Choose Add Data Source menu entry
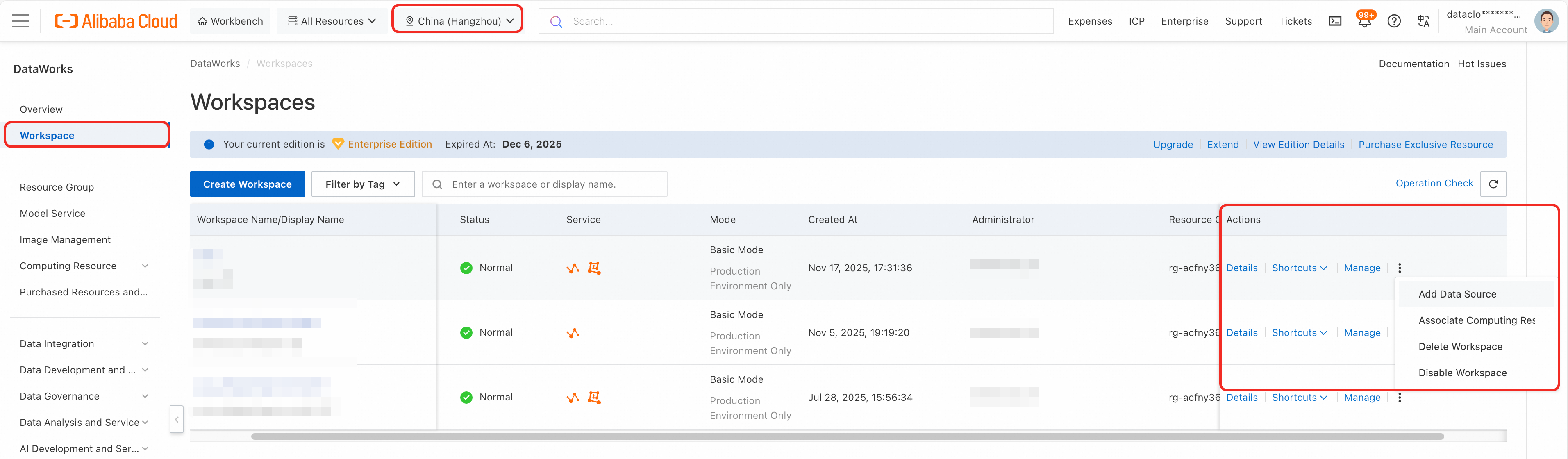Viewport: 1568px width, 459px height. click(x=1457, y=294)
